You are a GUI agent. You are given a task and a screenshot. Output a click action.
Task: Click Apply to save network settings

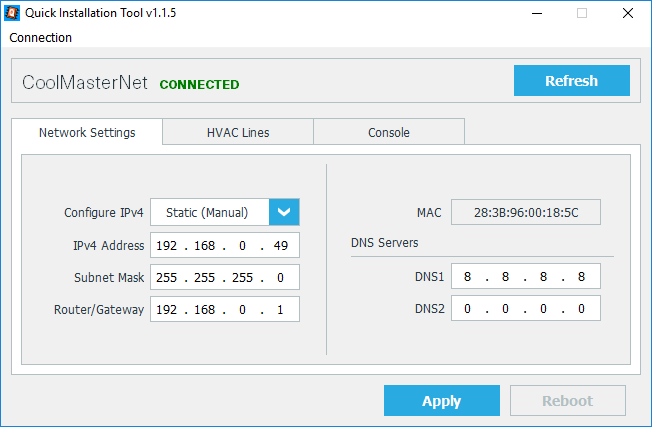441,401
